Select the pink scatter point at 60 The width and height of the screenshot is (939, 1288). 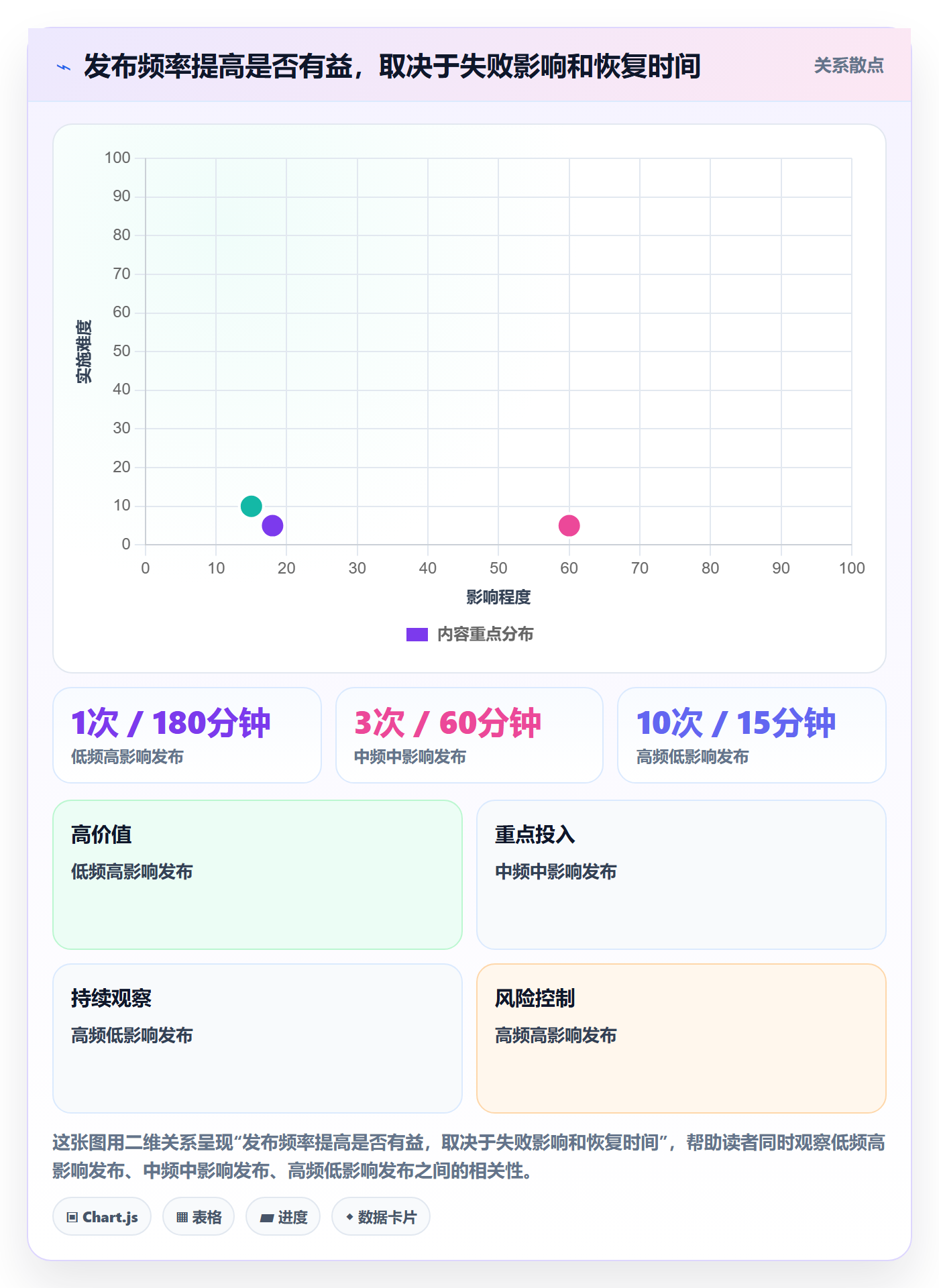569,525
